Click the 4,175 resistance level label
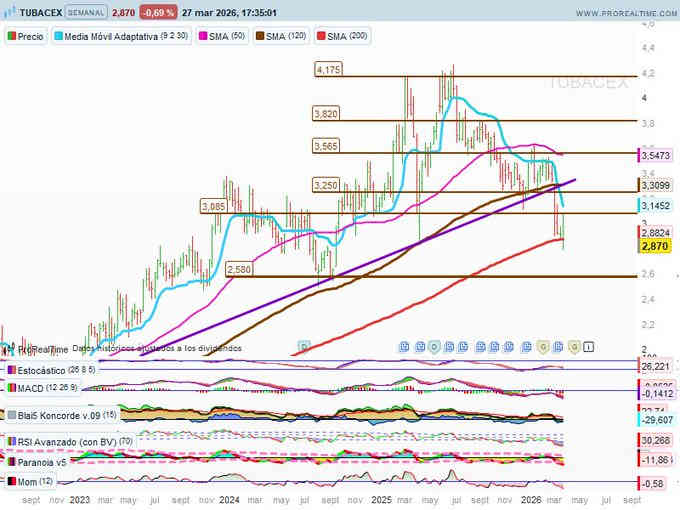This screenshot has width=680, height=510. click(328, 70)
